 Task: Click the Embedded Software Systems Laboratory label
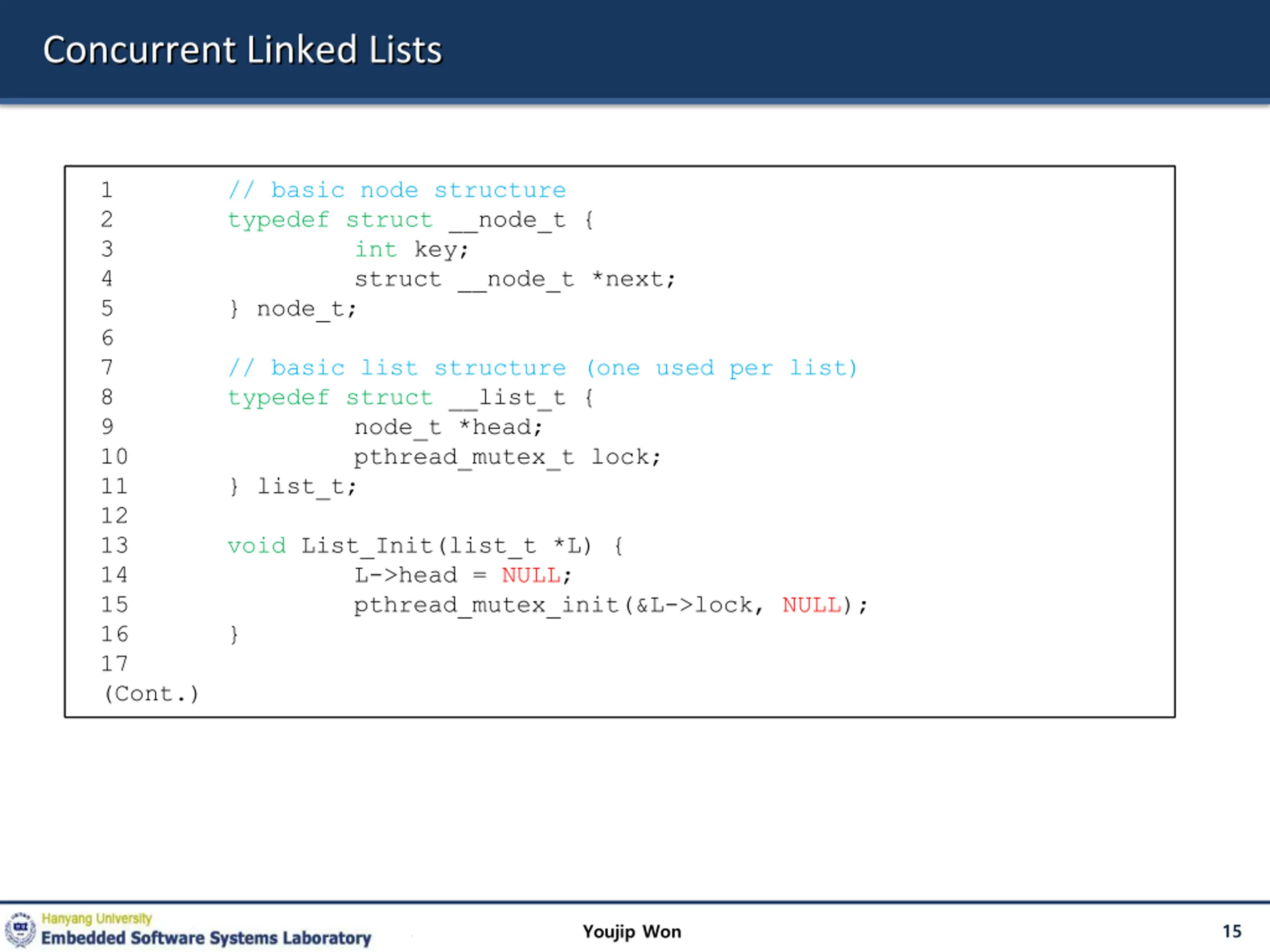206,938
